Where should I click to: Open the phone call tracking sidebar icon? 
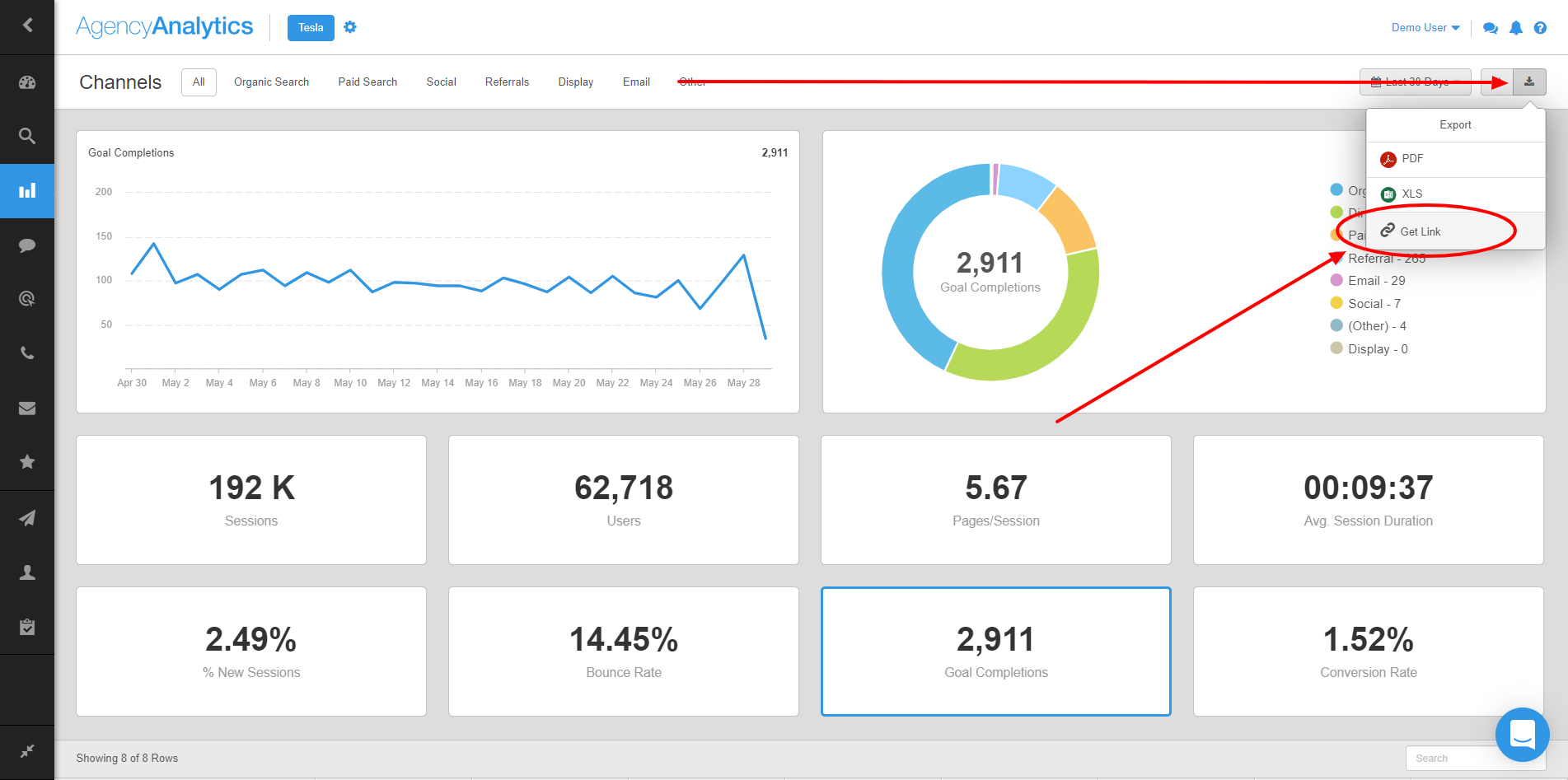click(x=27, y=353)
